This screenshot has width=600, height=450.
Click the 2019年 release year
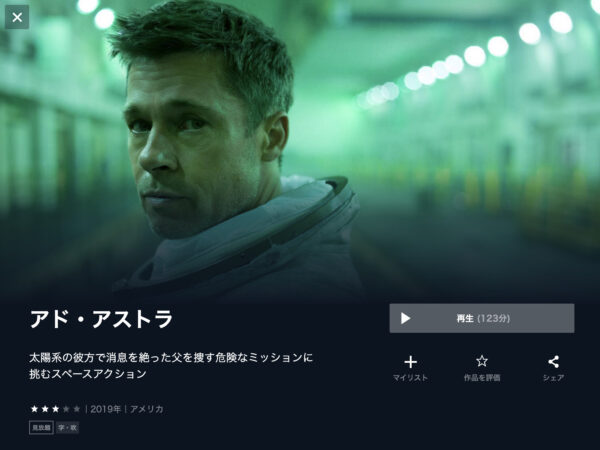106,409
